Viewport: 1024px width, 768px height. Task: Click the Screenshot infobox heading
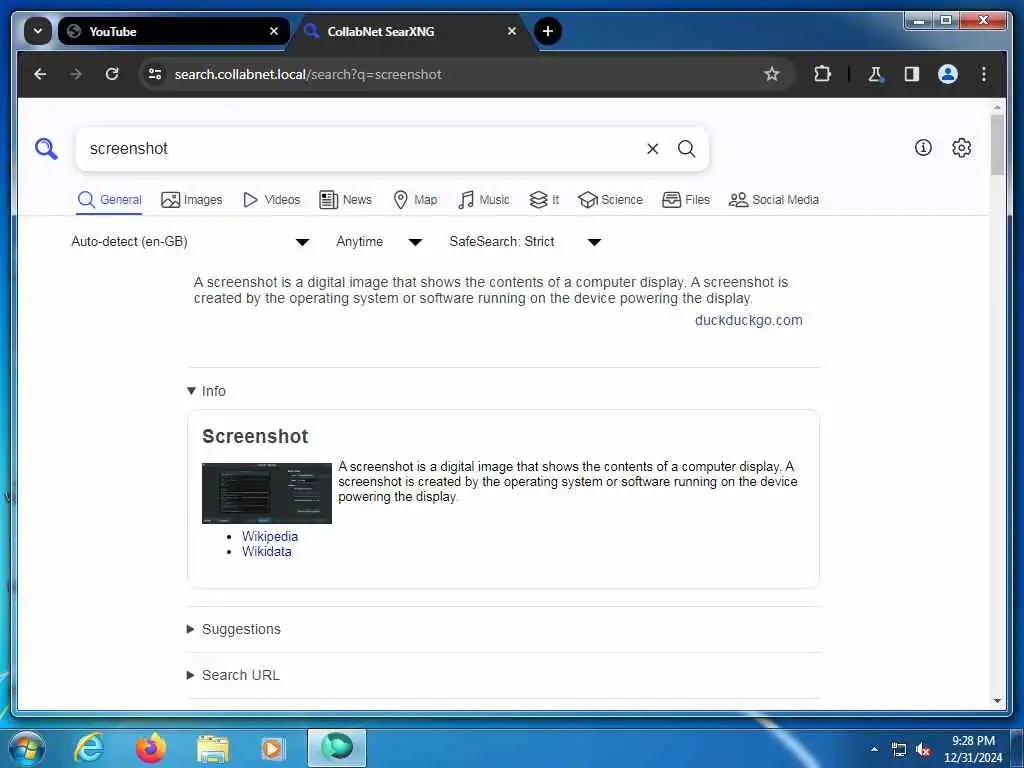[255, 436]
